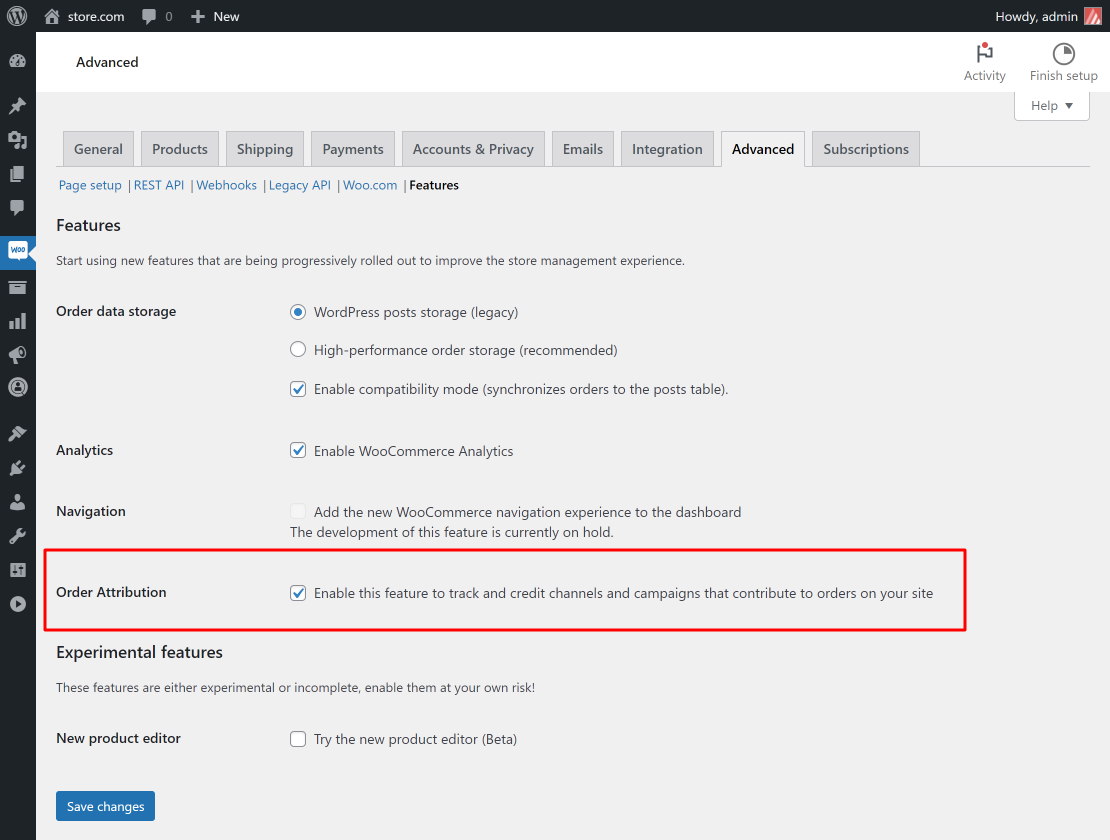This screenshot has width=1110, height=840.
Task: Click the current Features sub-section
Action: [434, 185]
